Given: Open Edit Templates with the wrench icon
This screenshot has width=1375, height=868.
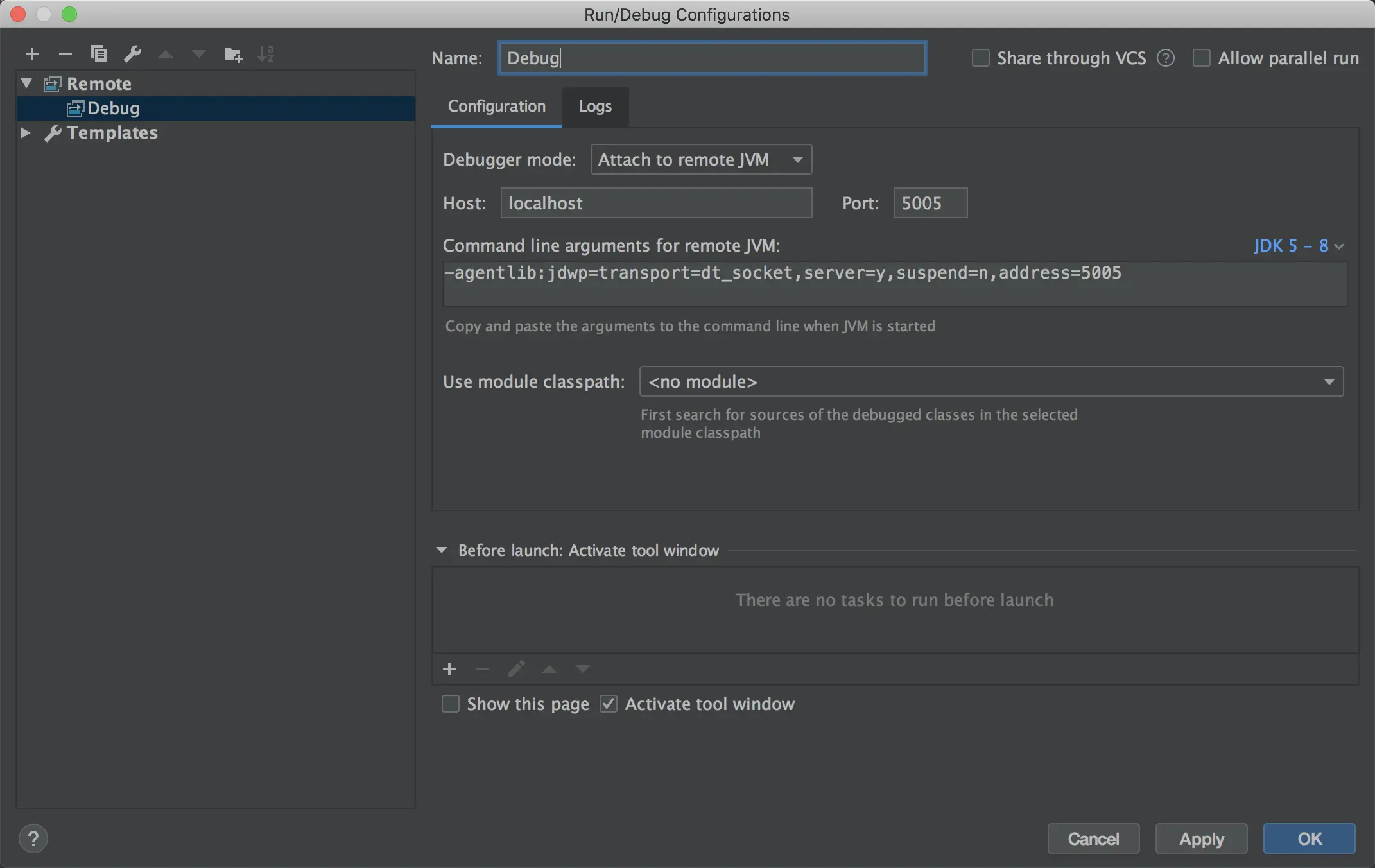Looking at the screenshot, I should [x=133, y=54].
